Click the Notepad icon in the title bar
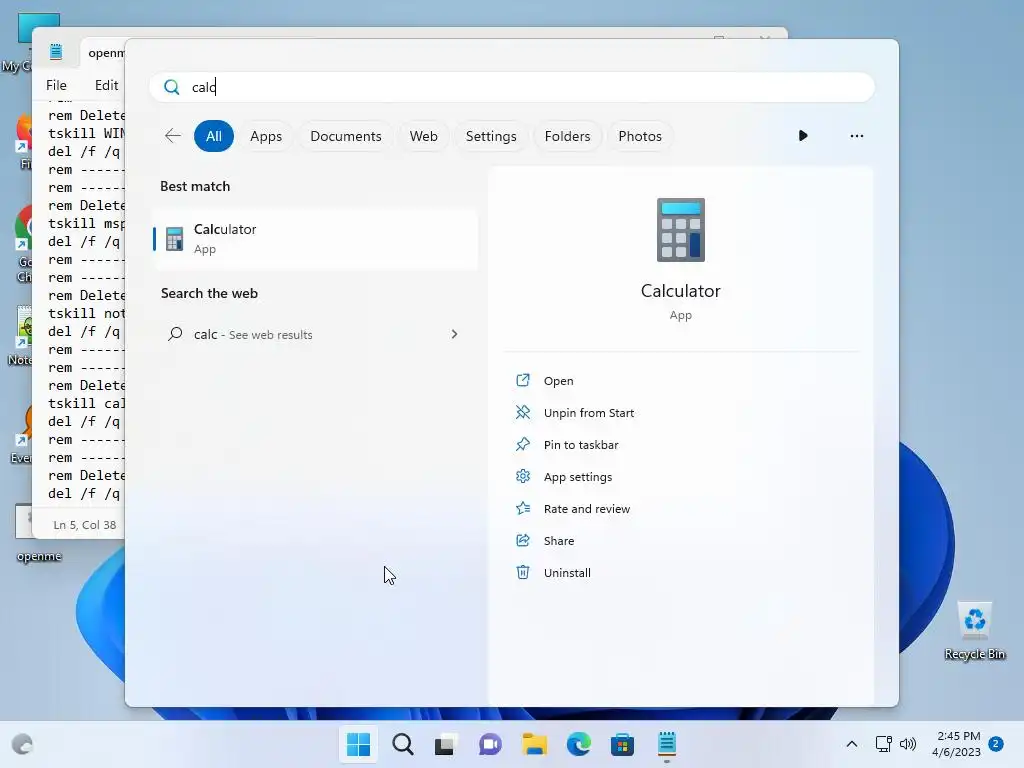Viewport: 1024px width, 768px height. [56, 52]
